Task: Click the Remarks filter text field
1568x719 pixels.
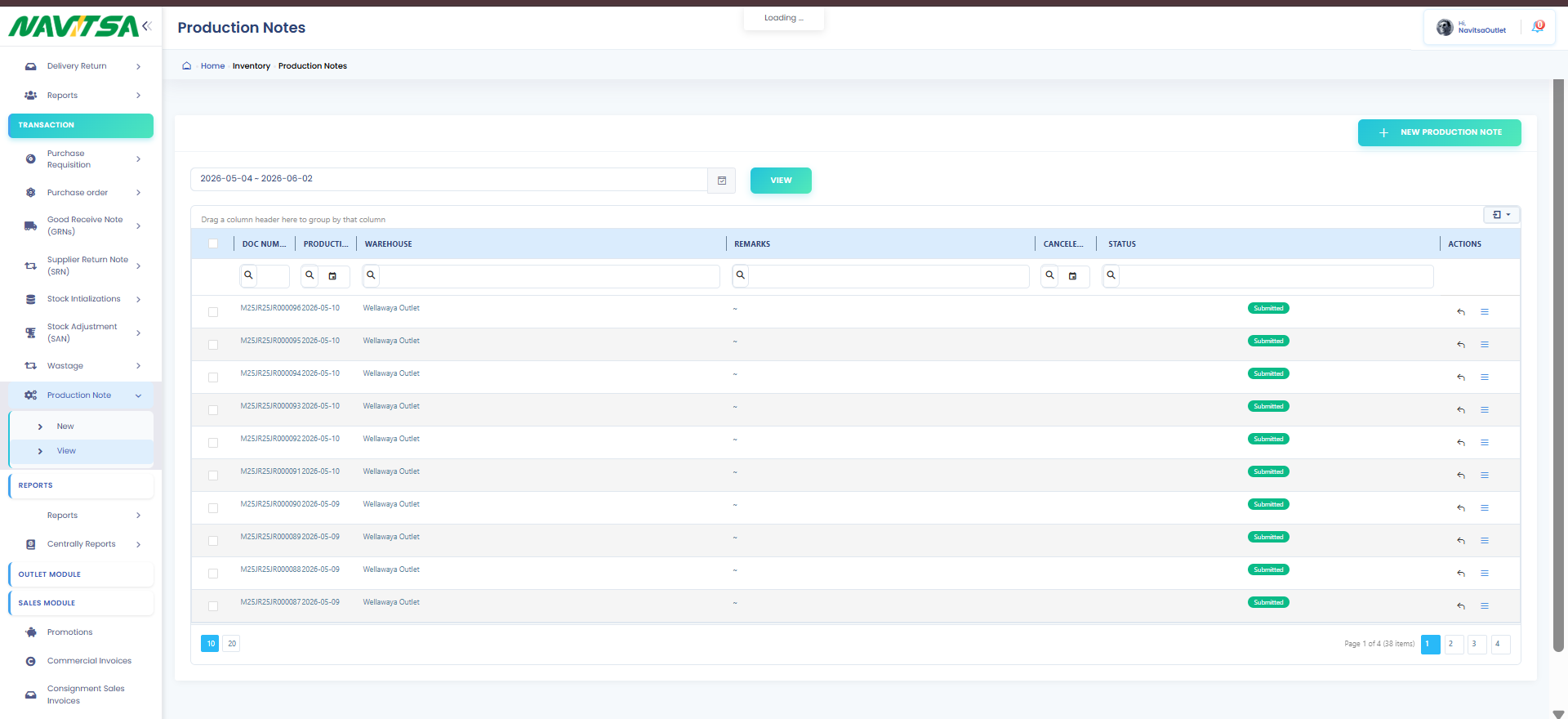Action: coord(889,276)
